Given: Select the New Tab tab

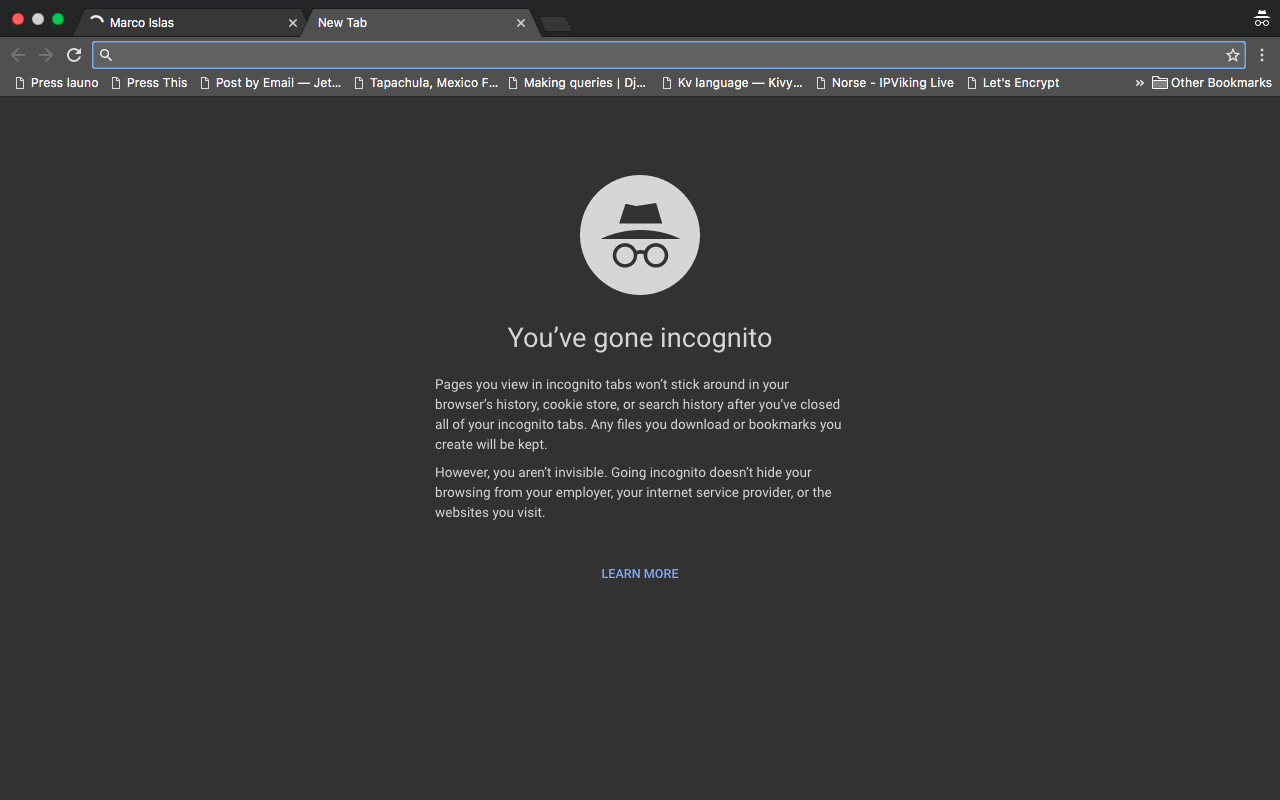Looking at the screenshot, I should click(x=418, y=22).
